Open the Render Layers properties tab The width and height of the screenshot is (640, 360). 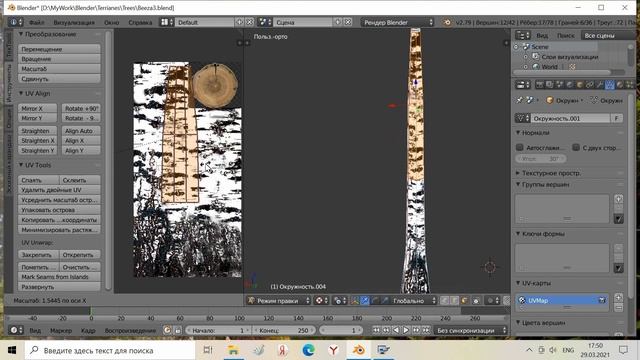(x=549, y=85)
